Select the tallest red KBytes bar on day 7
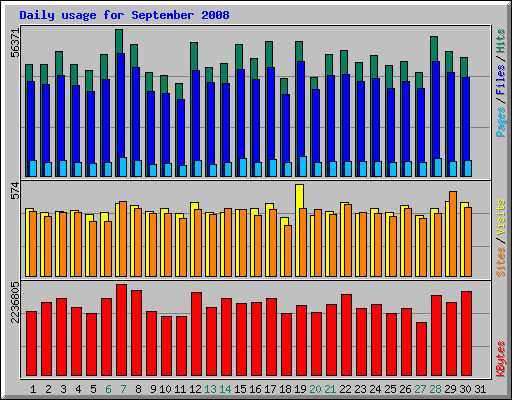This screenshot has width=512, height=400. pyautogui.click(x=122, y=330)
